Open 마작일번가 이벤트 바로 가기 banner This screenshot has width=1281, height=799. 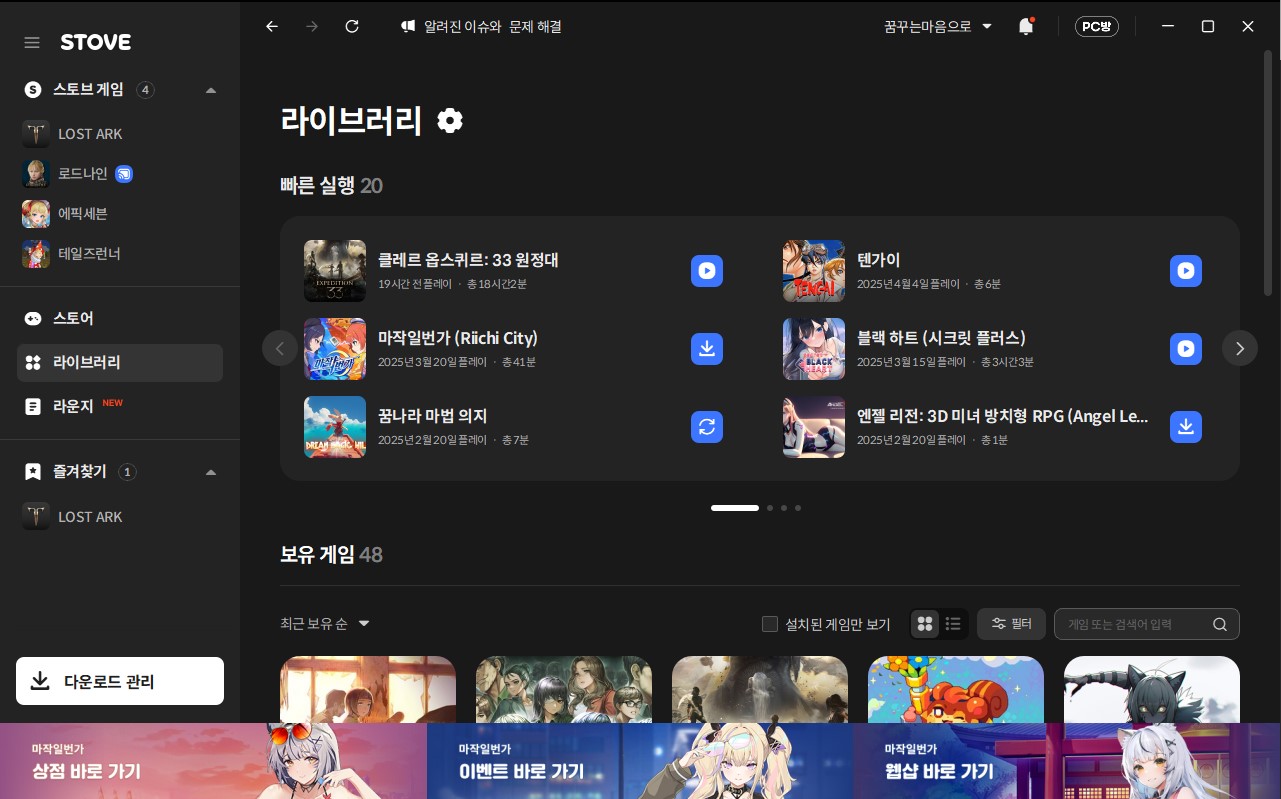pos(640,761)
